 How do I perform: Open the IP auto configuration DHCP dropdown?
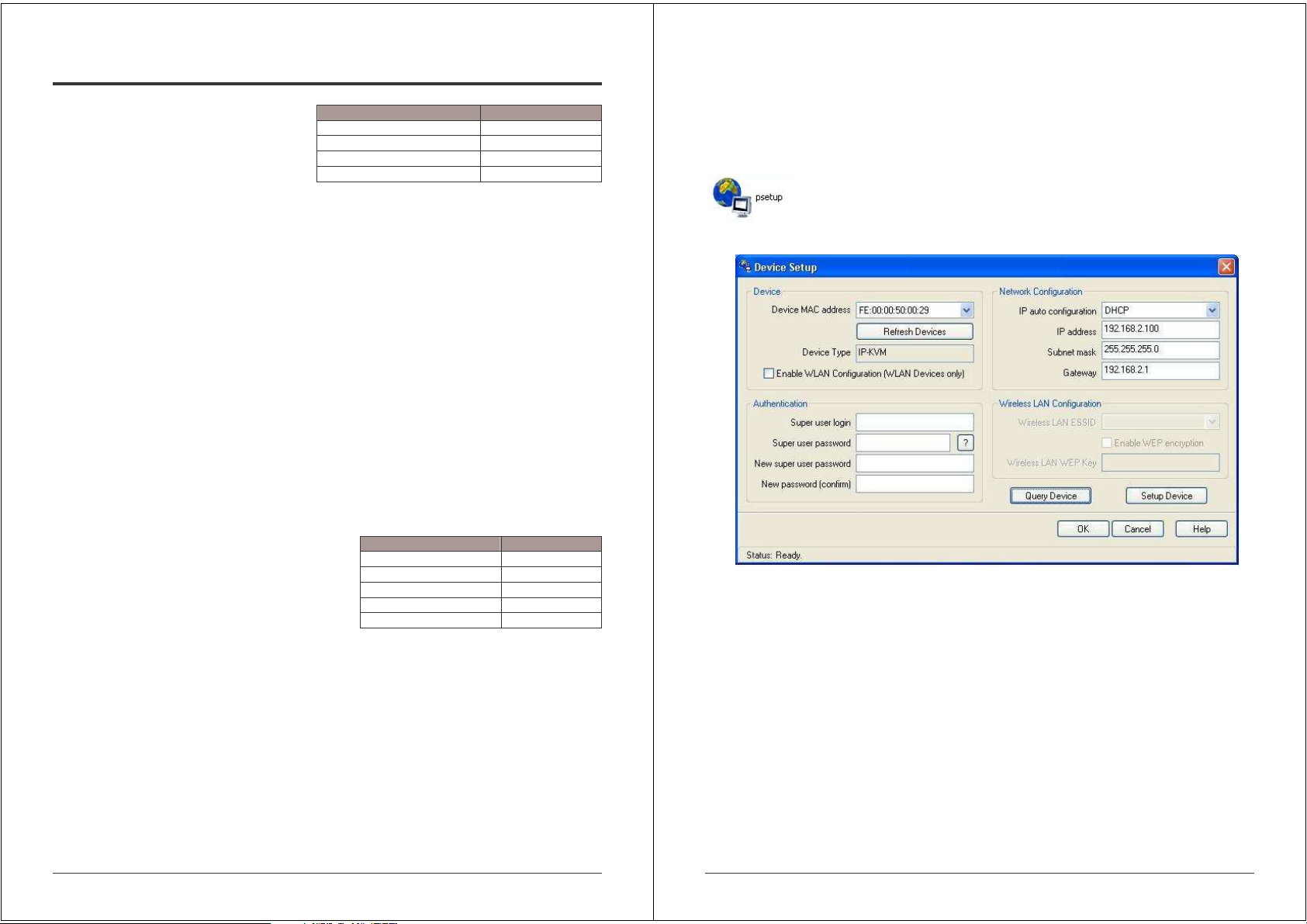click(x=1212, y=310)
